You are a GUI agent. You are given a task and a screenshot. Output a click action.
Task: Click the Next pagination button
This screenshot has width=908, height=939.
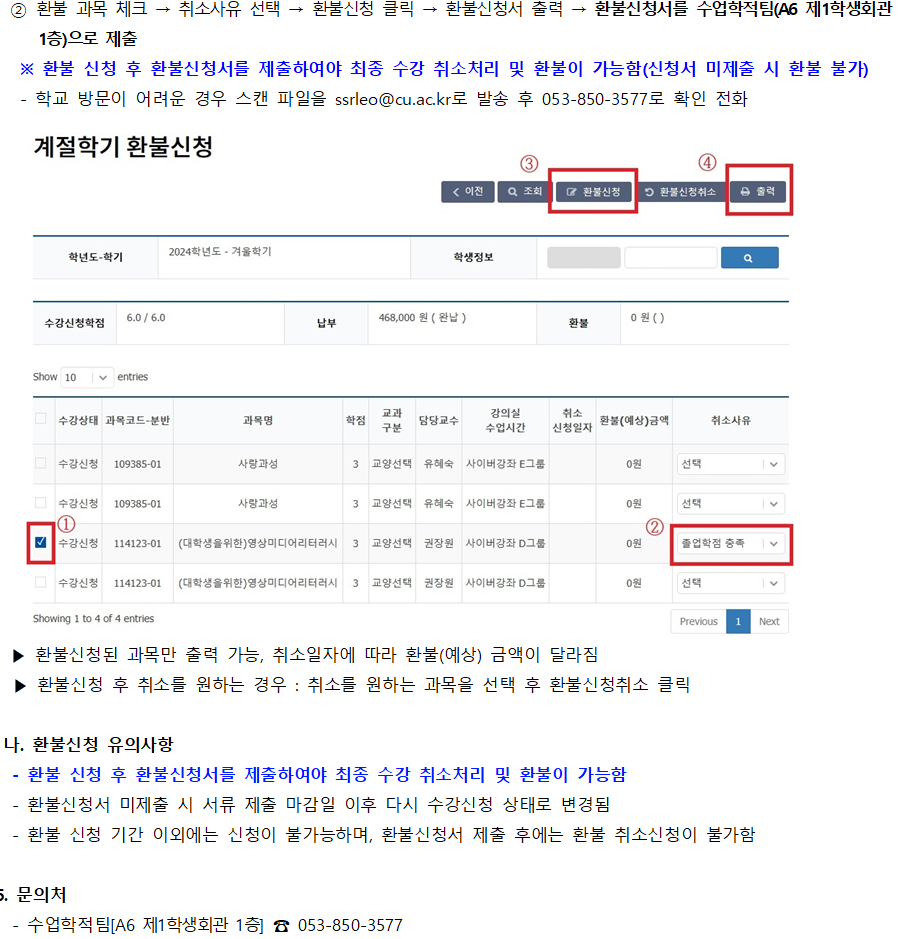[x=768, y=621]
